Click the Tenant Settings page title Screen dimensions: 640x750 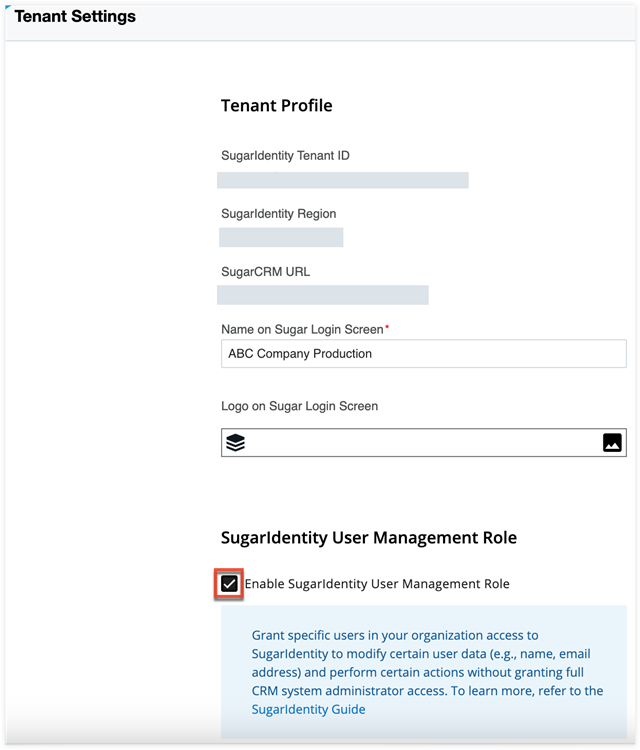click(x=75, y=17)
